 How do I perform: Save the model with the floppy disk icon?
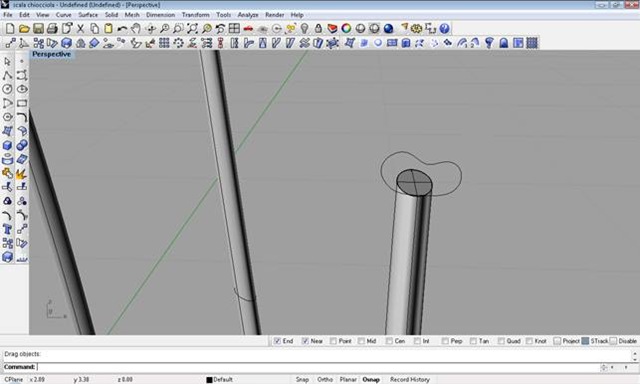pos(38,28)
